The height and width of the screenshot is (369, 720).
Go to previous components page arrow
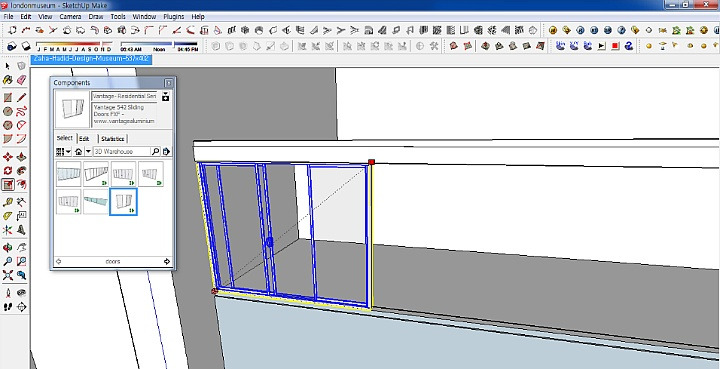point(58,262)
